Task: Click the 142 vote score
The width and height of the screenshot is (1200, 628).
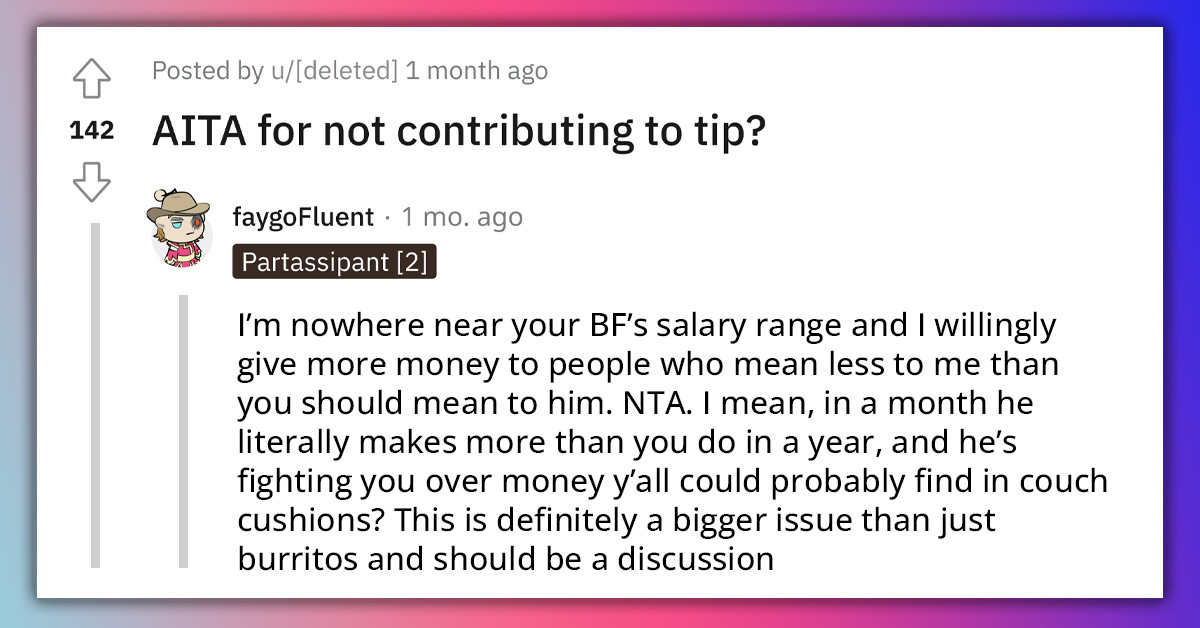Action: [92, 129]
